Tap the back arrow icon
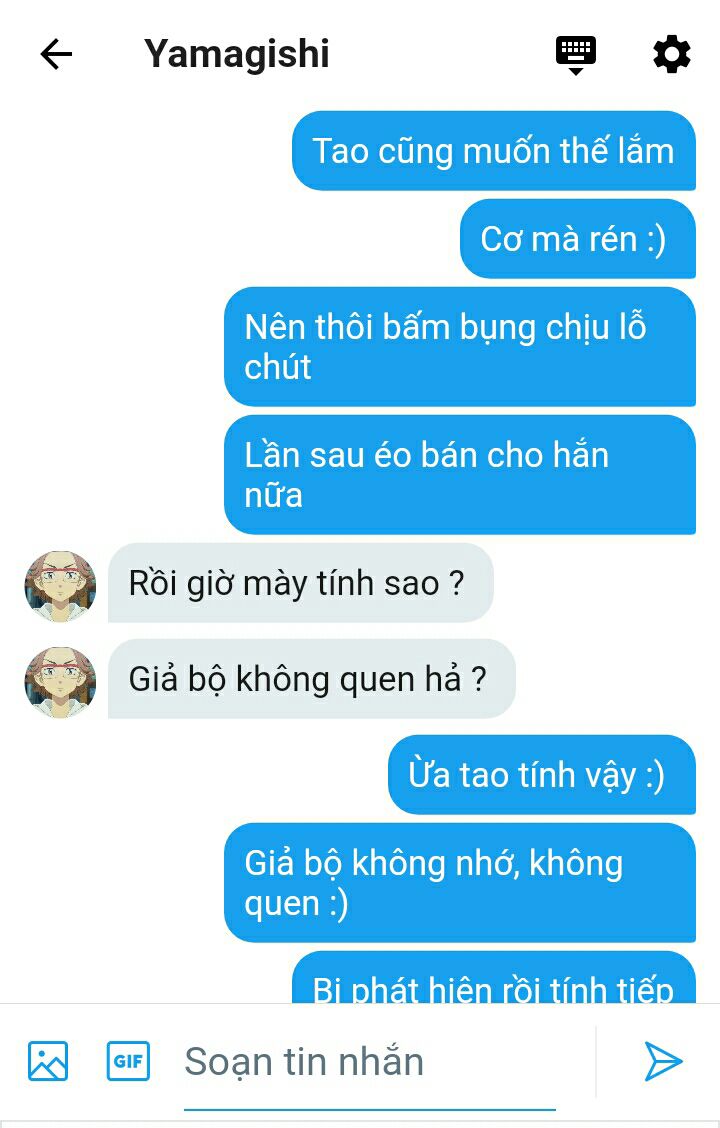Image resolution: width=720 pixels, height=1128 pixels. [56, 54]
